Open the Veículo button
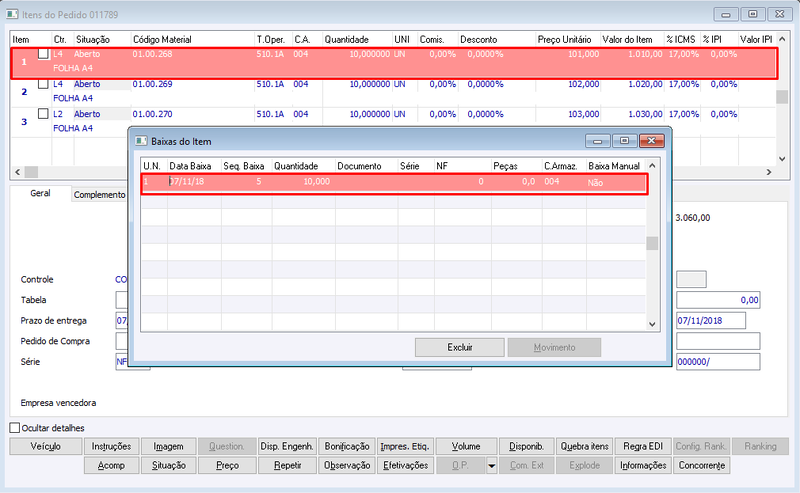 point(46,446)
